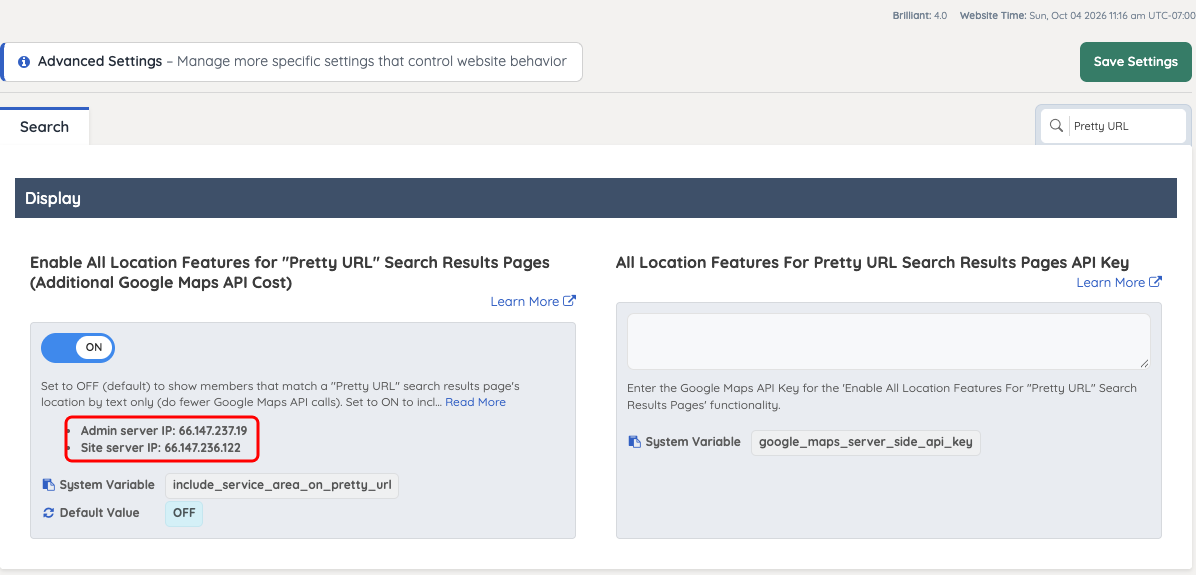Click the Display section header
This screenshot has width=1196, height=575.
[596, 198]
